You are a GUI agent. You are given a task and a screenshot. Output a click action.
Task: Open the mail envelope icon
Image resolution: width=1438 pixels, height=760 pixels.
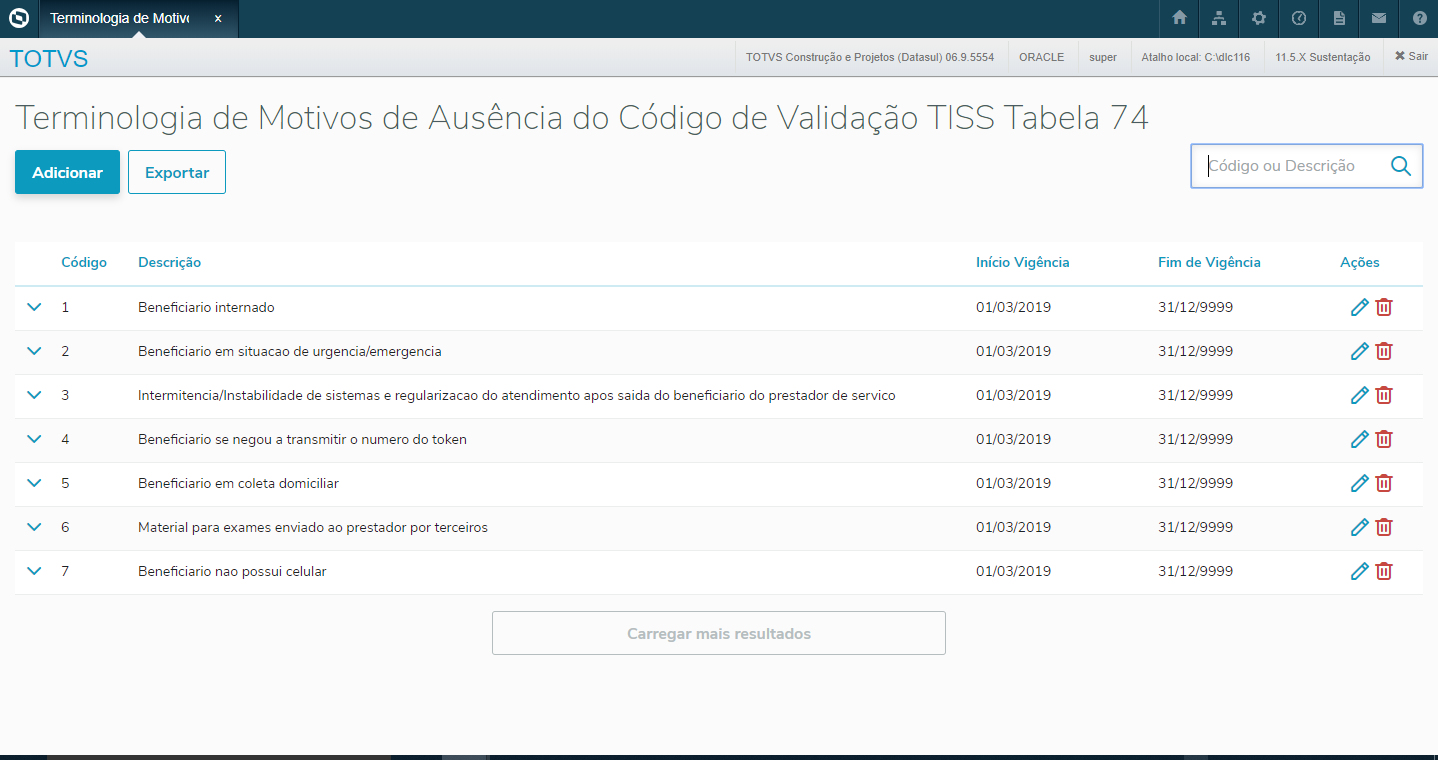(1379, 18)
